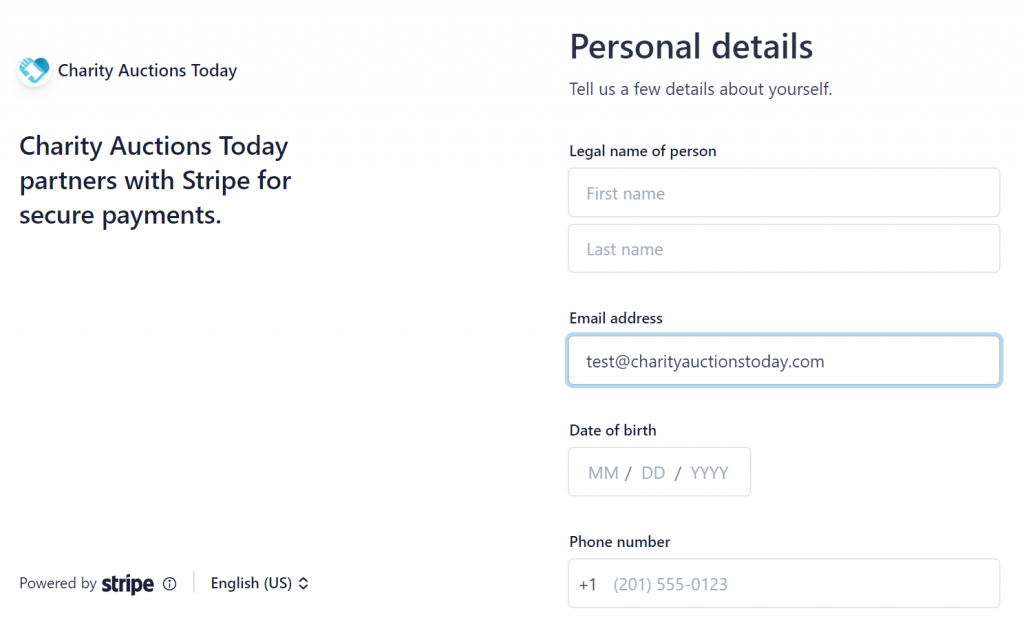The image size is (1024, 622).
Task: Select the MM month part of birth date
Action: (x=603, y=472)
